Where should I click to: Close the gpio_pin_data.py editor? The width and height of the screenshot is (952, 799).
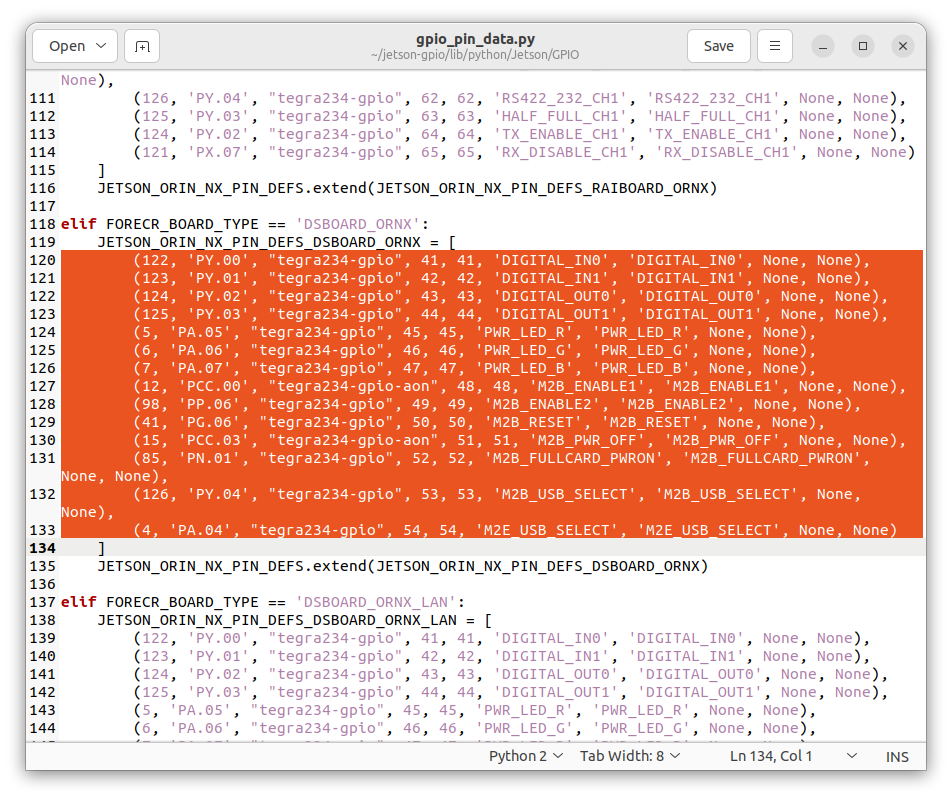[902, 46]
